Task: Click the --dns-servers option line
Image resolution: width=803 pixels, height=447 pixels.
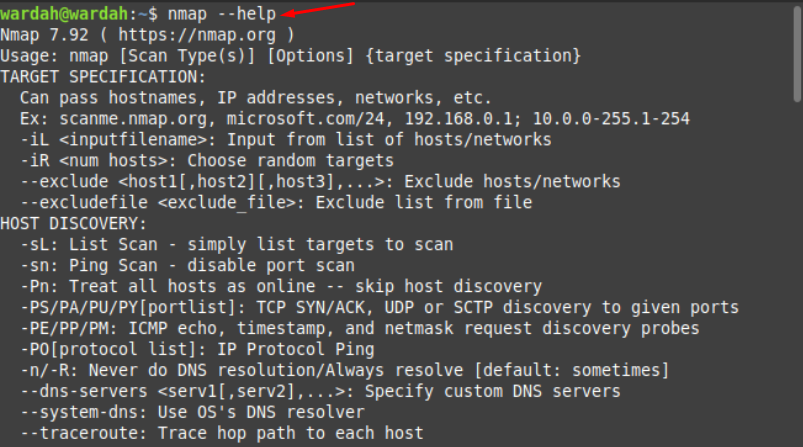Action: click(x=320, y=392)
